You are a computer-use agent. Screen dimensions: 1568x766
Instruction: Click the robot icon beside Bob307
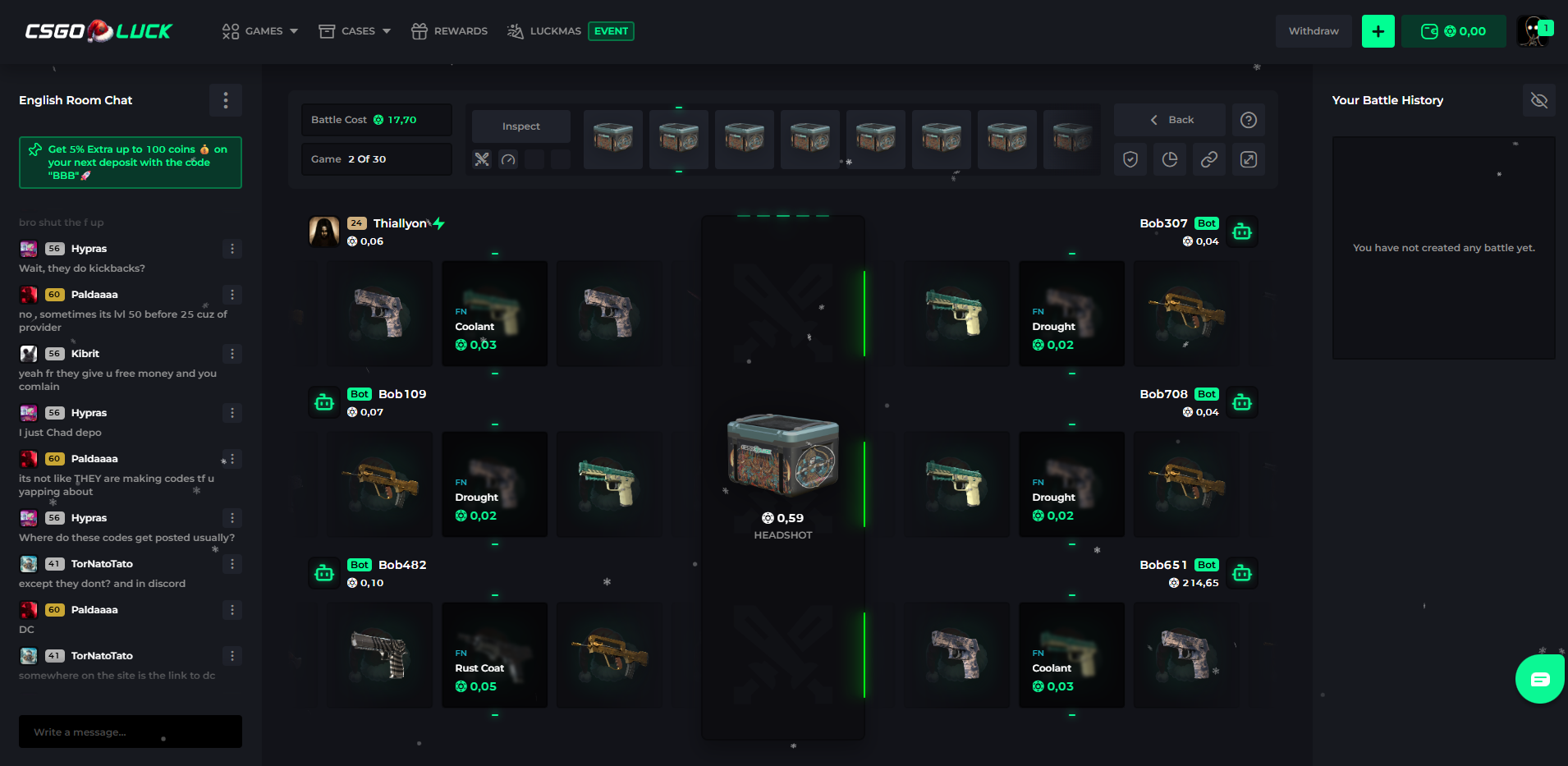click(1242, 232)
